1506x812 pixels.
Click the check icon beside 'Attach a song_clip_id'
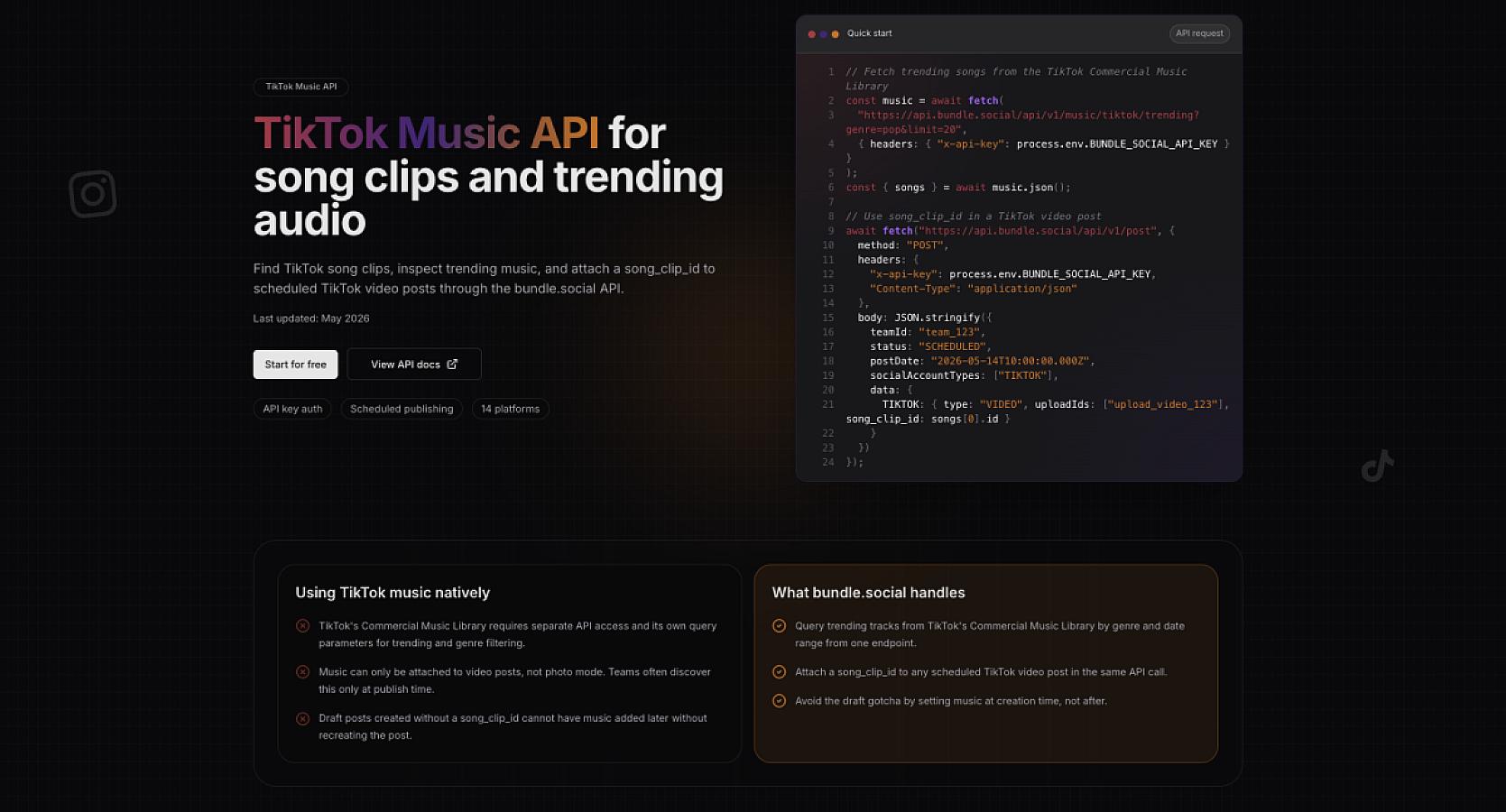coord(779,672)
